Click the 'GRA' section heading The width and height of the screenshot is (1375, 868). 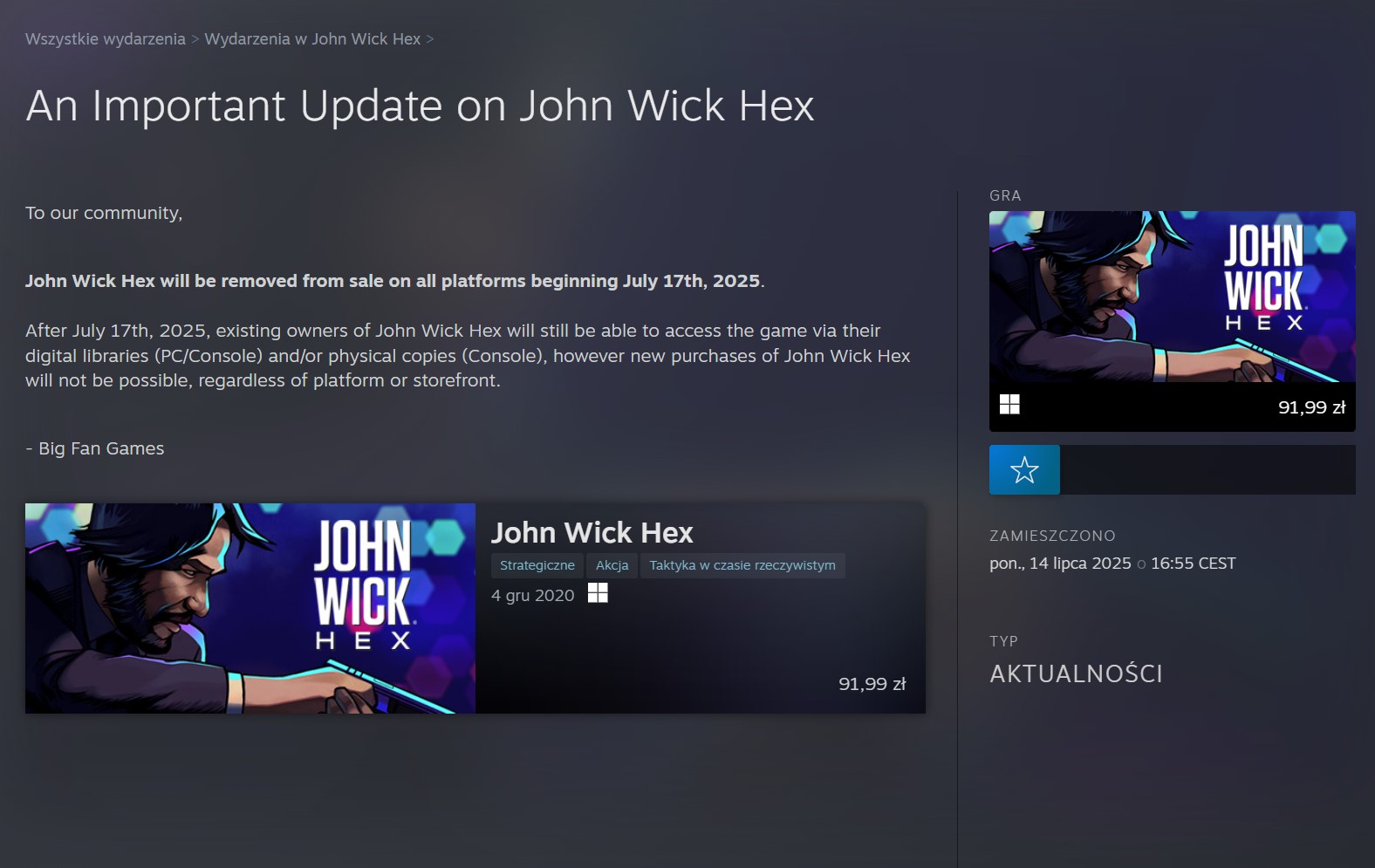[1005, 195]
